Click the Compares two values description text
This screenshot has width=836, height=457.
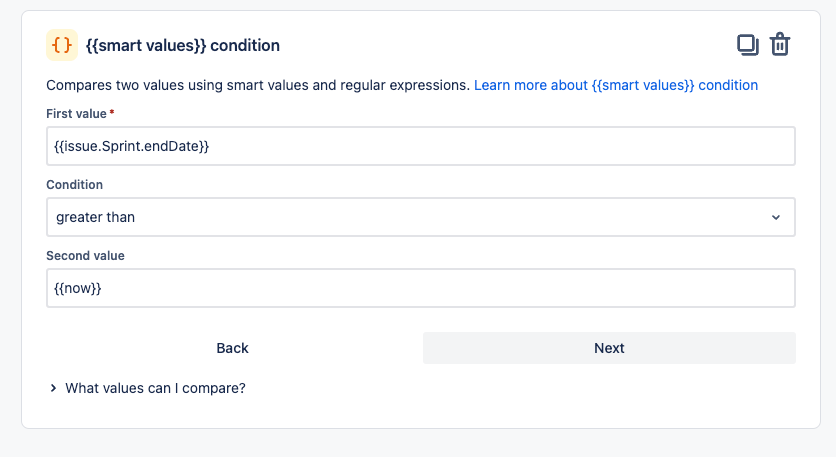258,85
